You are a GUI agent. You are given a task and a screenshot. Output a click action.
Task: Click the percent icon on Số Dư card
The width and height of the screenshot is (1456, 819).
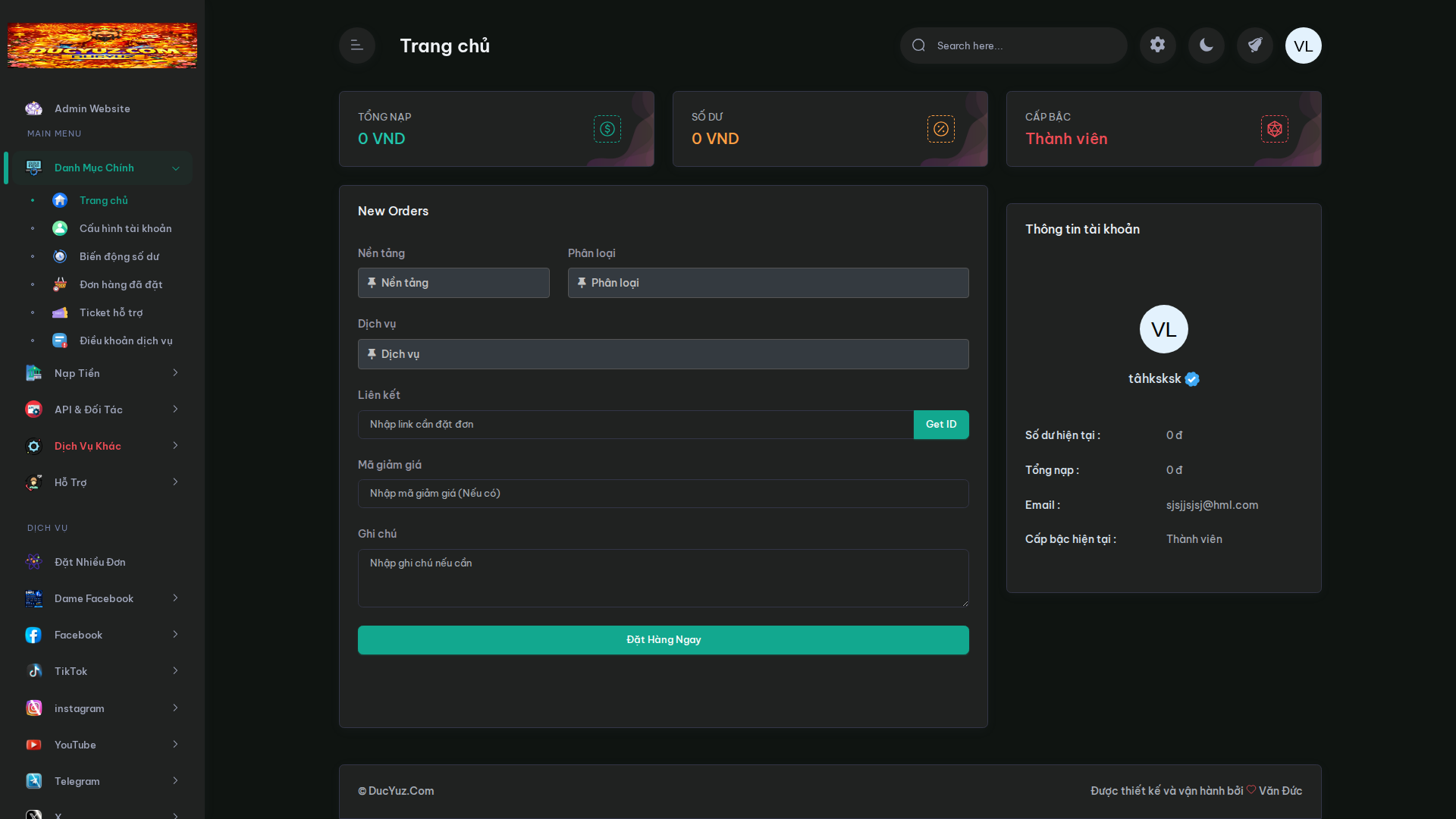pos(940,129)
